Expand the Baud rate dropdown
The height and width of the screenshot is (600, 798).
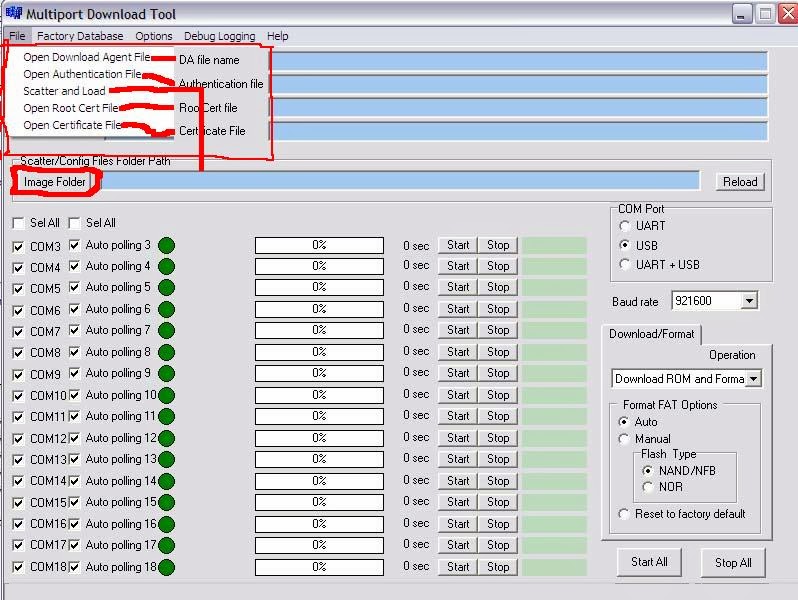click(x=749, y=301)
